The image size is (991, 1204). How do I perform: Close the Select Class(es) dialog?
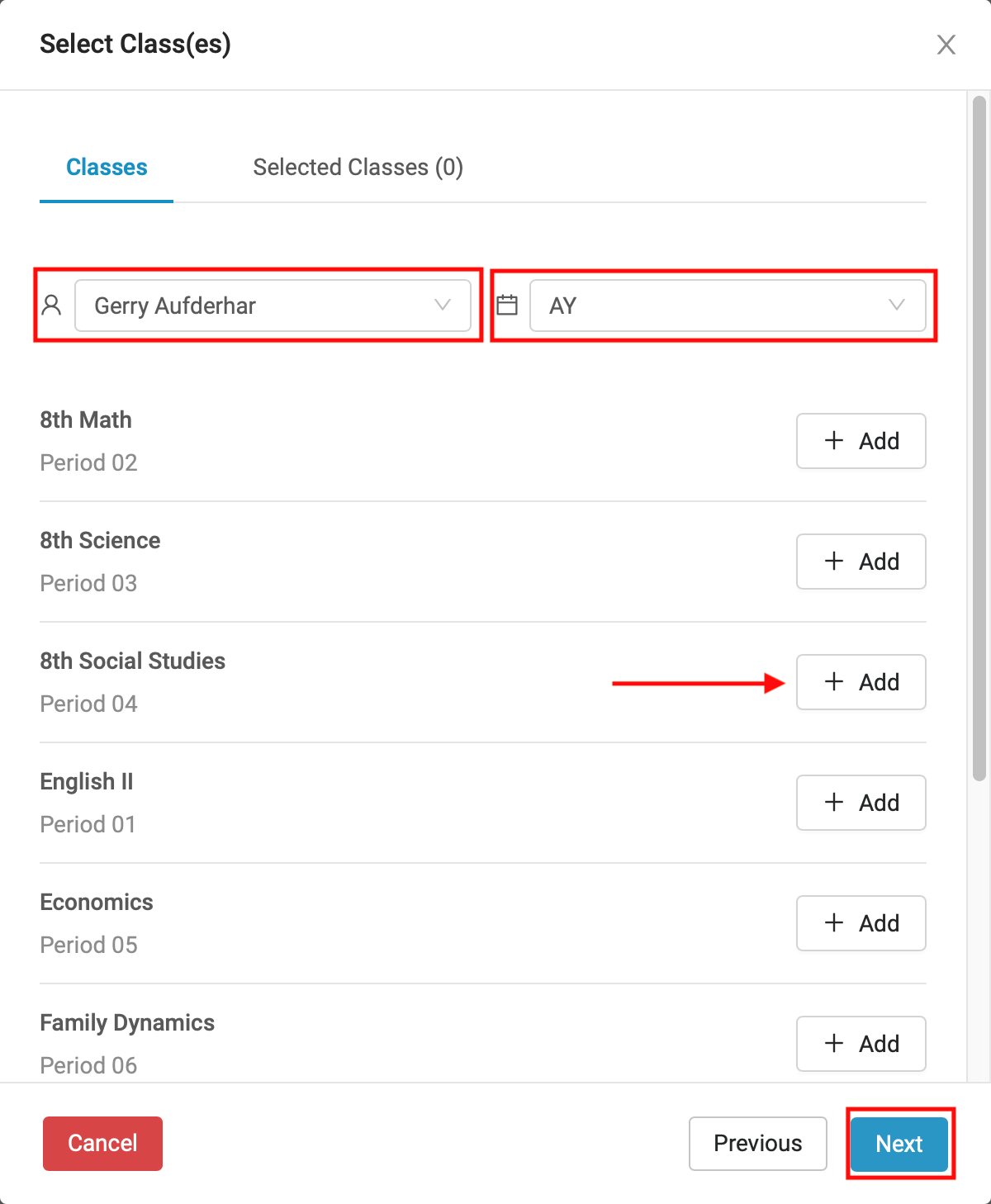coord(946,45)
